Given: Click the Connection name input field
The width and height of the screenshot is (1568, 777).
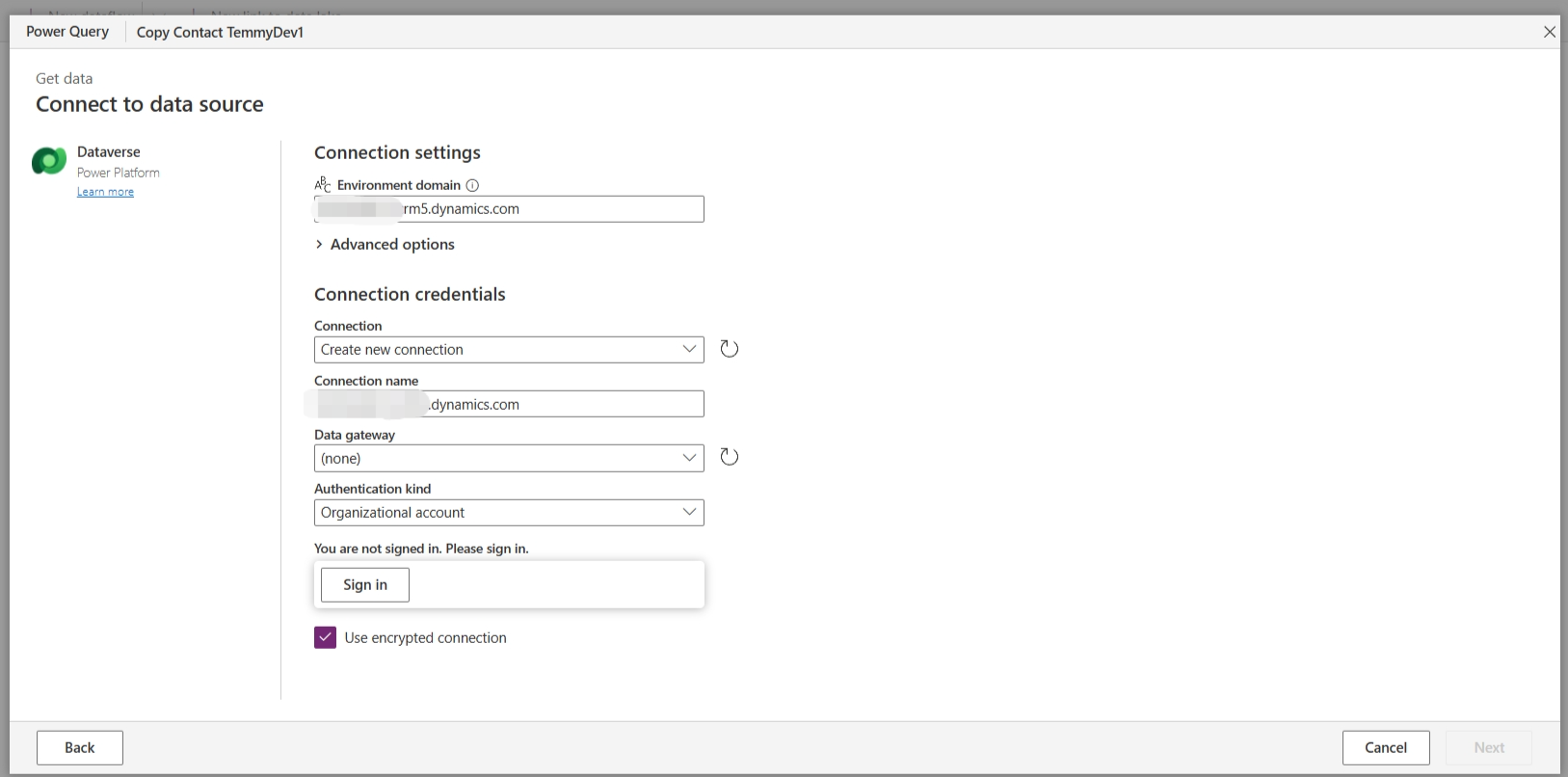Looking at the screenshot, I should coord(509,404).
